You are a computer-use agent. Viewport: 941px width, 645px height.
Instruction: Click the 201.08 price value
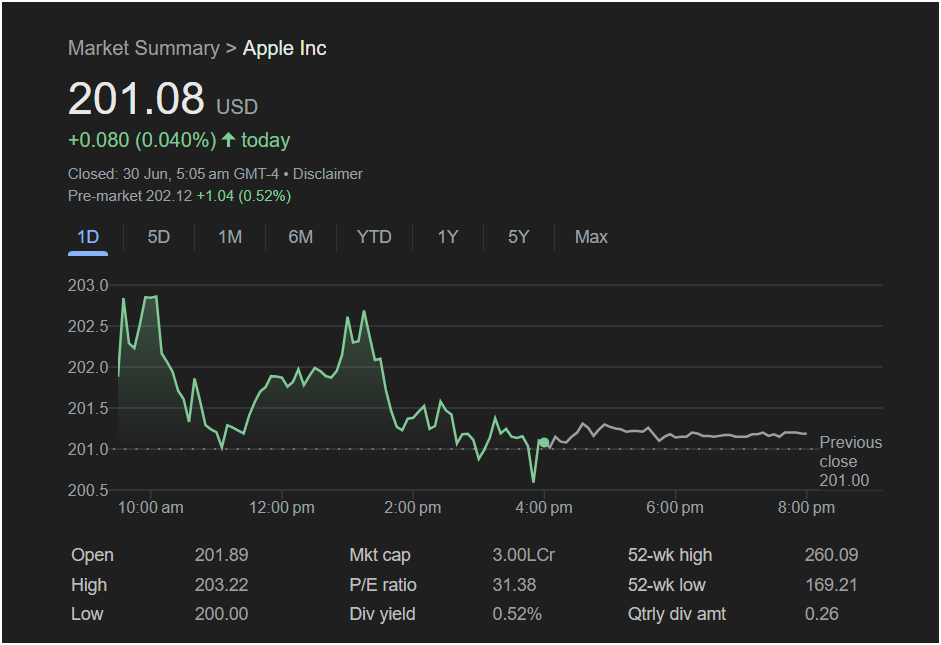point(136,98)
